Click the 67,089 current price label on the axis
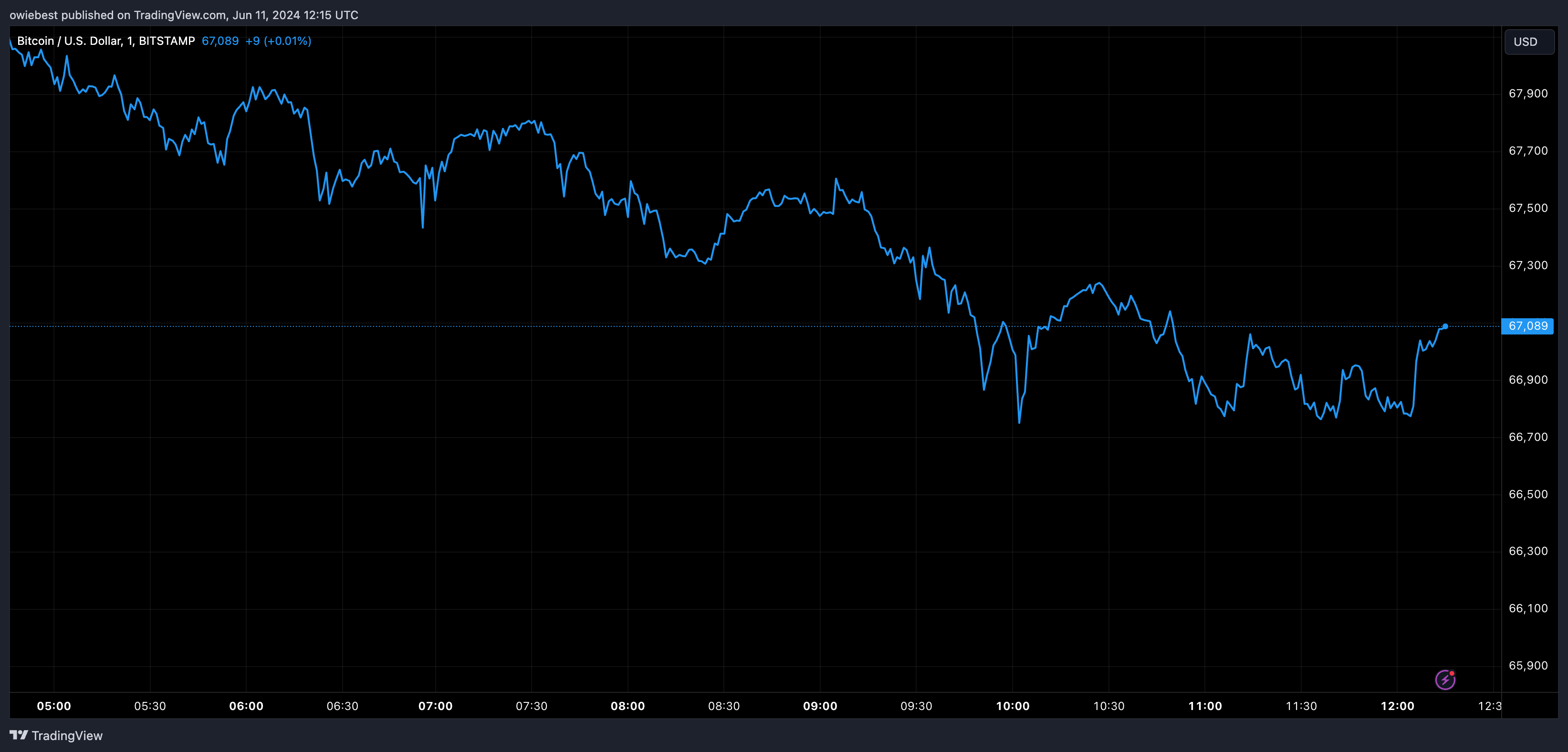Image resolution: width=1568 pixels, height=752 pixels. [1527, 326]
